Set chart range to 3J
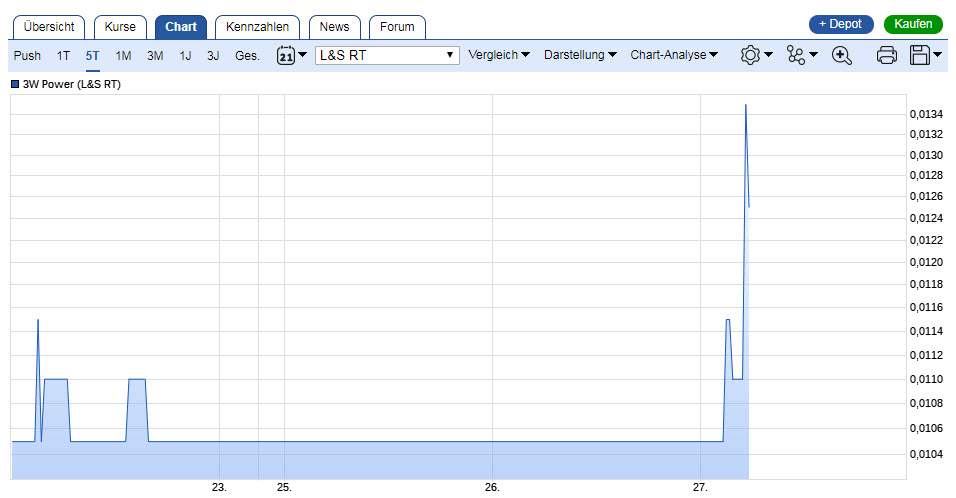The width and height of the screenshot is (956, 498). point(213,56)
